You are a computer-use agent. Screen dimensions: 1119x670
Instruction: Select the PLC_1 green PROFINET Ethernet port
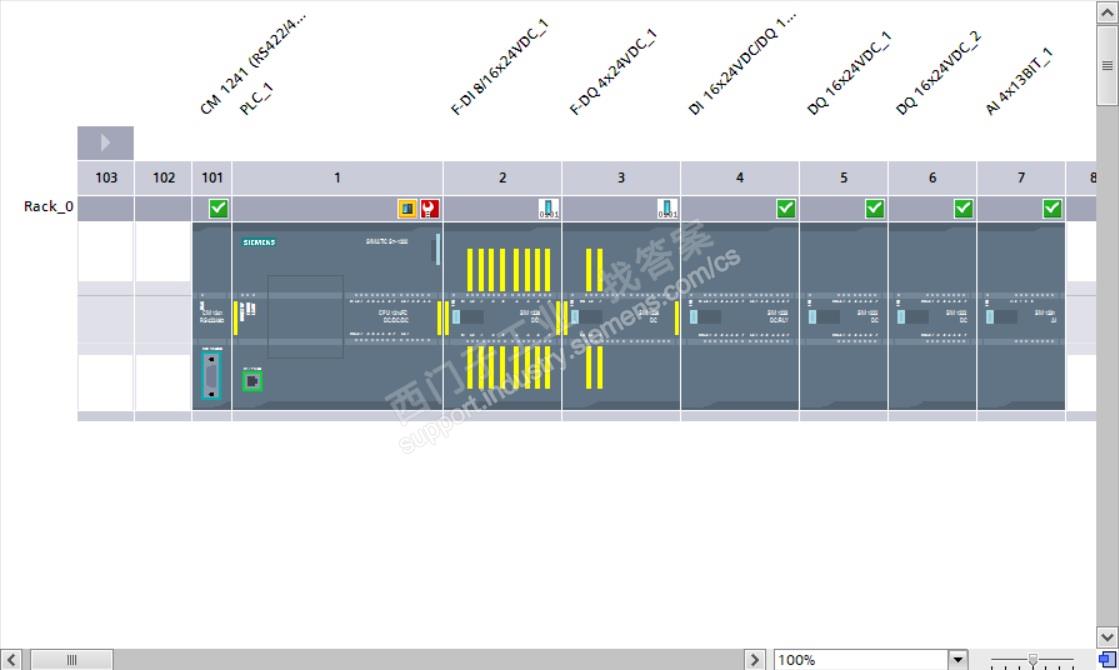coord(252,380)
